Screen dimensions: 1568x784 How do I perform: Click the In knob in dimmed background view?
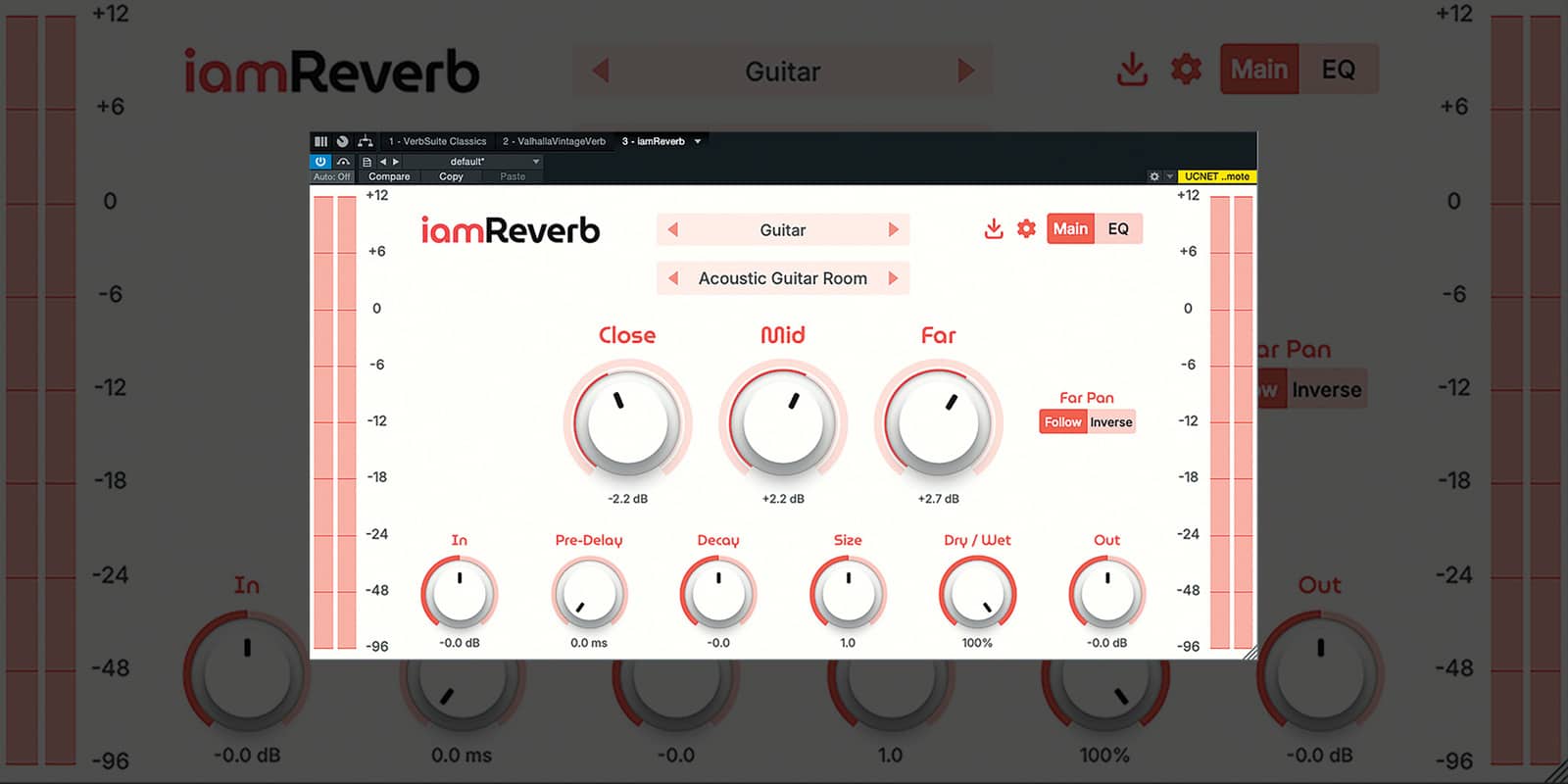pos(247,673)
